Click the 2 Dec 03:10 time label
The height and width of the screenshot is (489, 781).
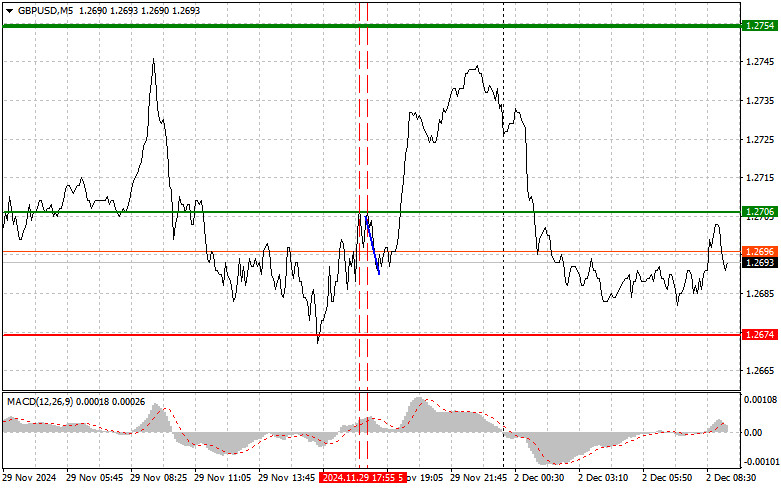(x=603, y=478)
